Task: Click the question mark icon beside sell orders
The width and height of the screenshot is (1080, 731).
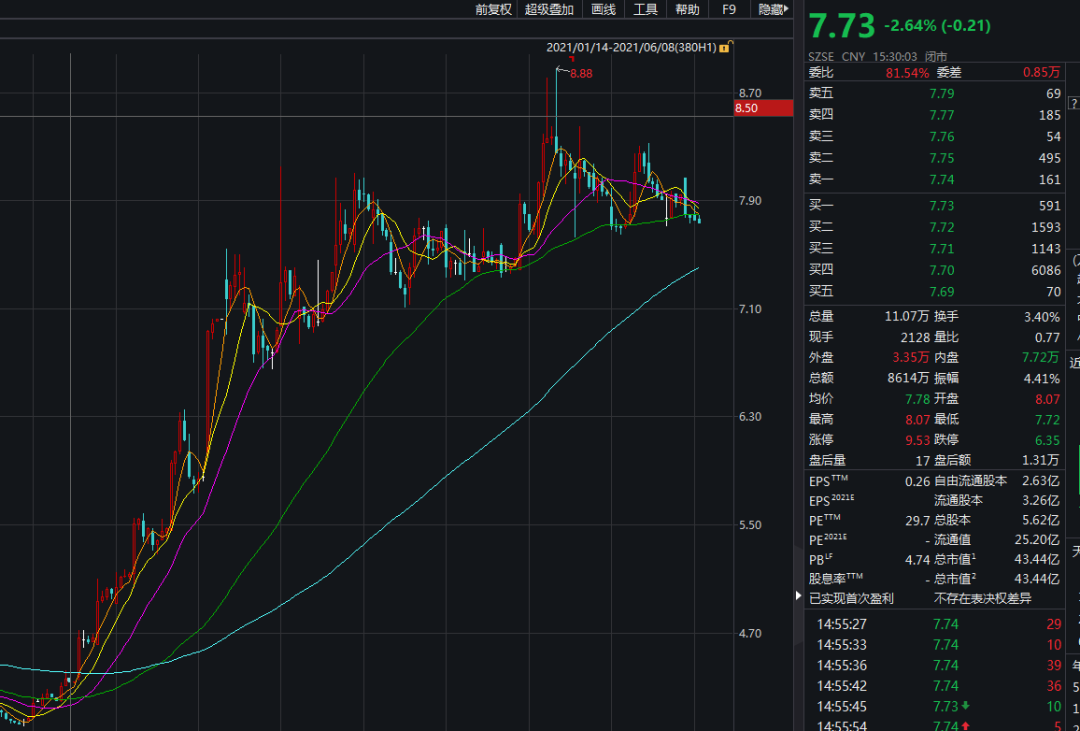Action: pyautogui.click(x=1074, y=103)
